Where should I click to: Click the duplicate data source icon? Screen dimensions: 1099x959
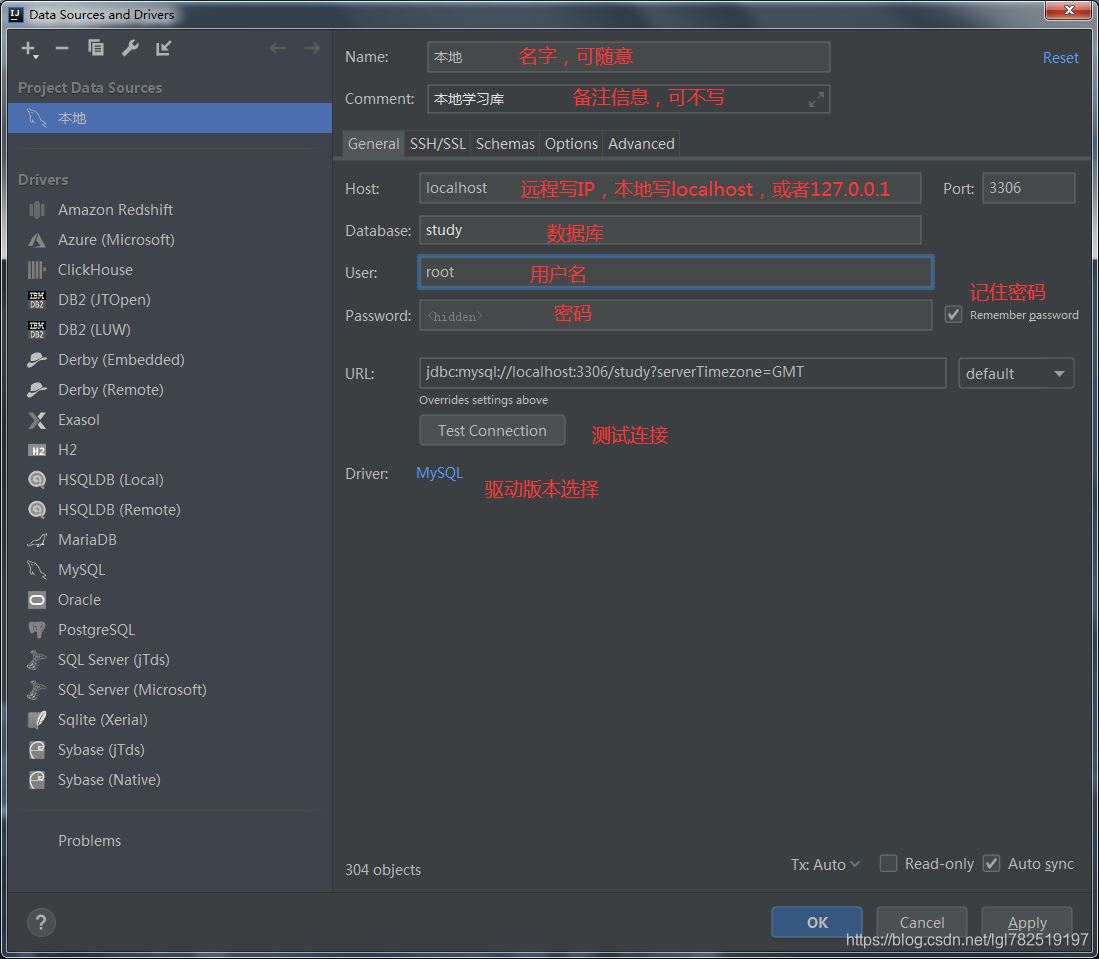96,48
